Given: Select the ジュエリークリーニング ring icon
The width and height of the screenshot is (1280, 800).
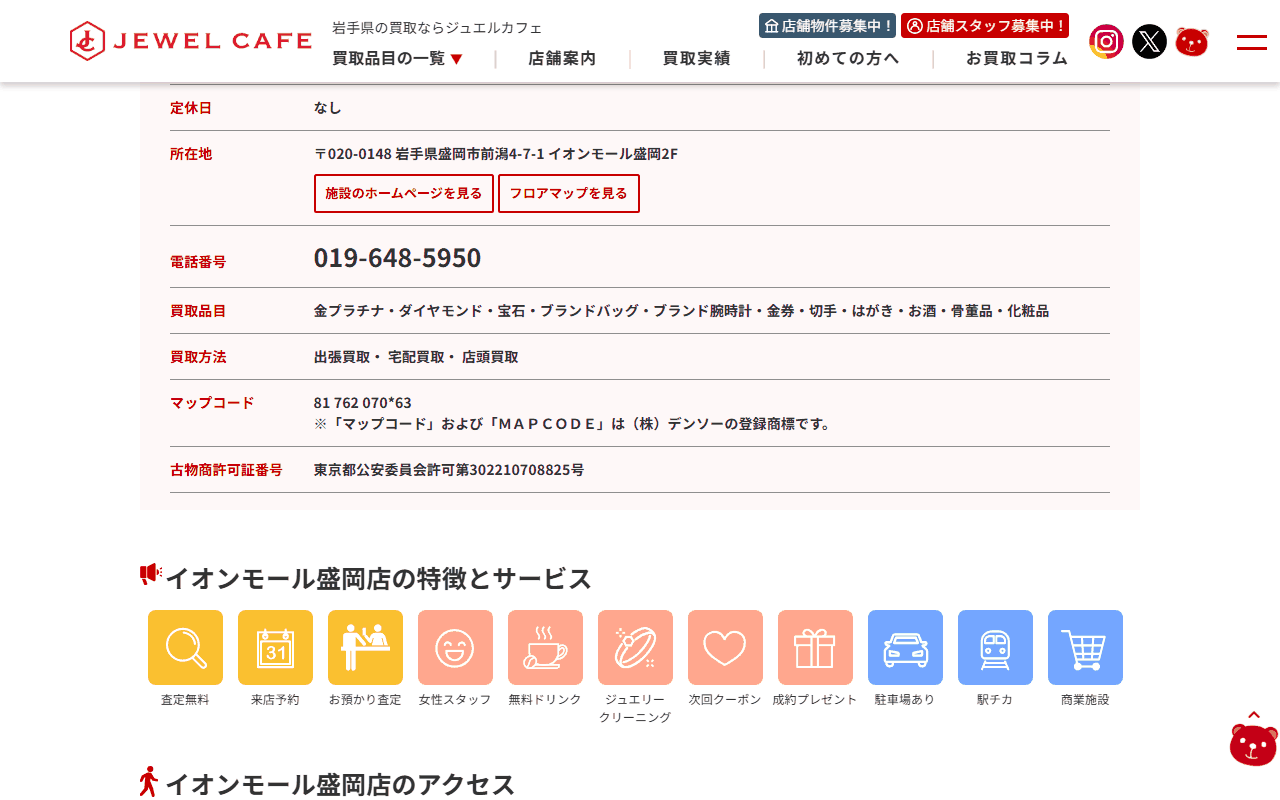Looking at the screenshot, I should [635, 648].
